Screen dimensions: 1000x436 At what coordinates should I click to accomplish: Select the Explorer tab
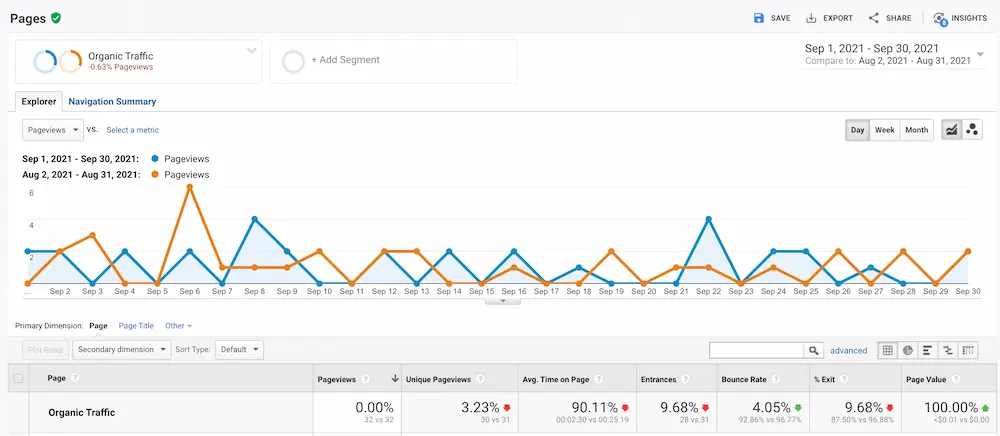[x=39, y=101]
